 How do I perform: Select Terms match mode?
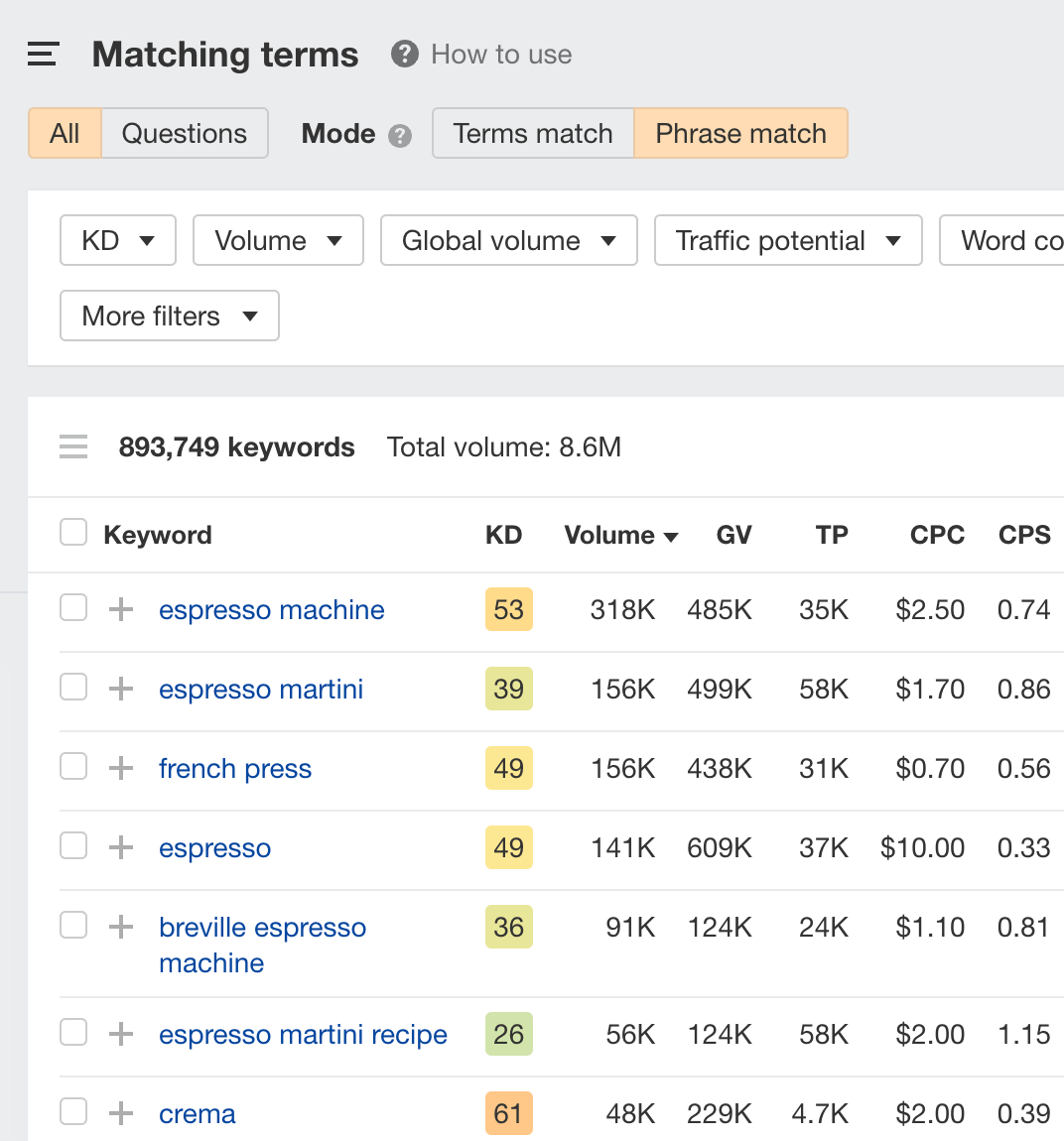(x=533, y=134)
